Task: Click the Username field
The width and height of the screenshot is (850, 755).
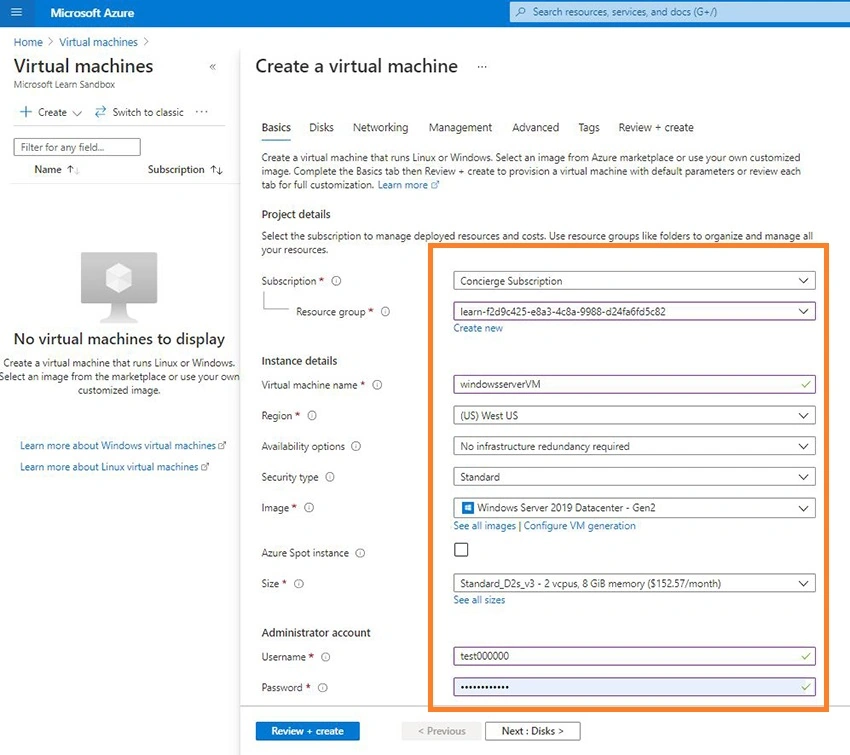Action: (634, 656)
